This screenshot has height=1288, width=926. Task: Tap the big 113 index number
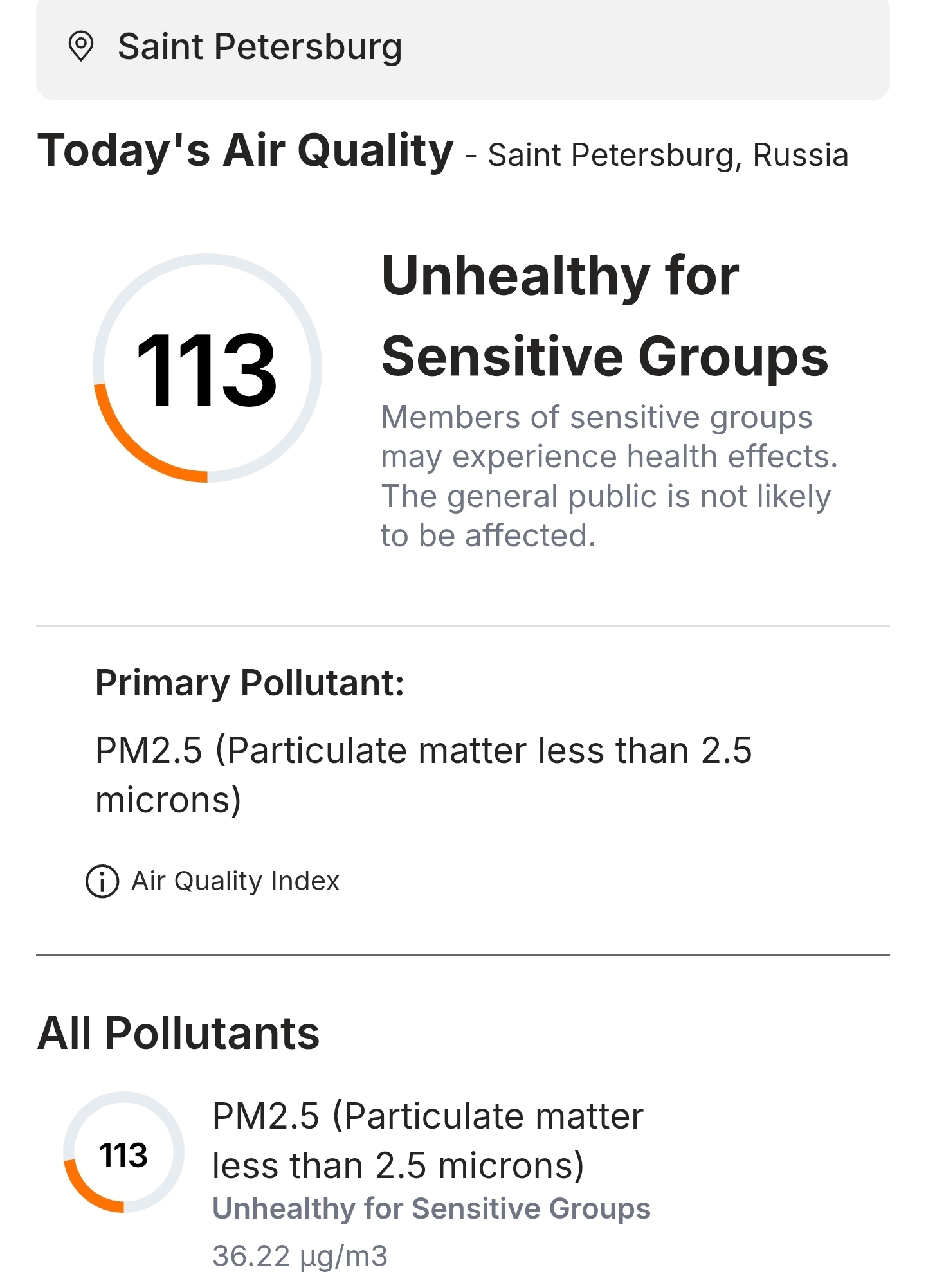tap(206, 370)
